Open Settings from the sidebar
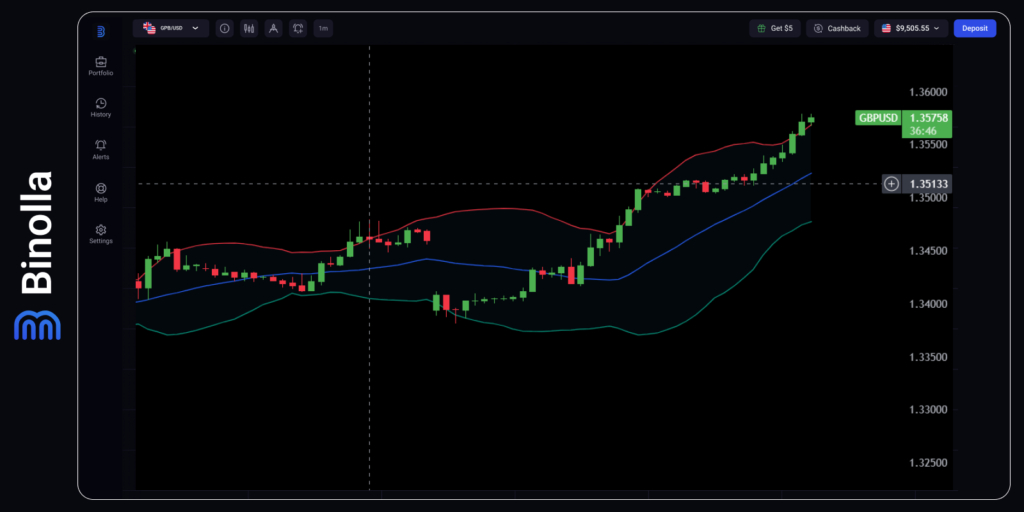 (101, 234)
